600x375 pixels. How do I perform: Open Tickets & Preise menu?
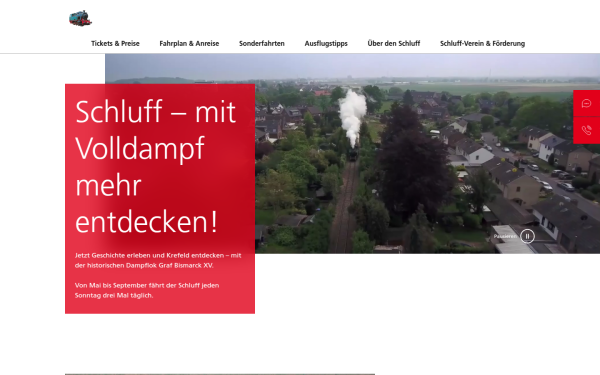[x=115, y=44]
